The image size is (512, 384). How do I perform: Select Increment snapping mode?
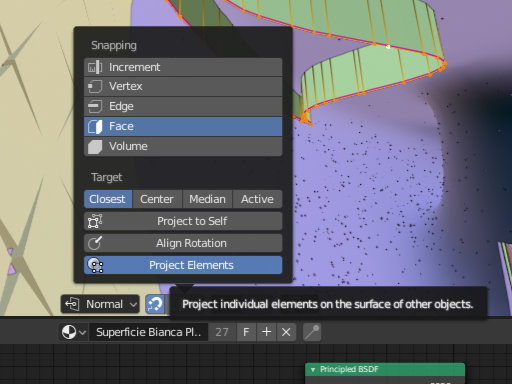(183, 67)
